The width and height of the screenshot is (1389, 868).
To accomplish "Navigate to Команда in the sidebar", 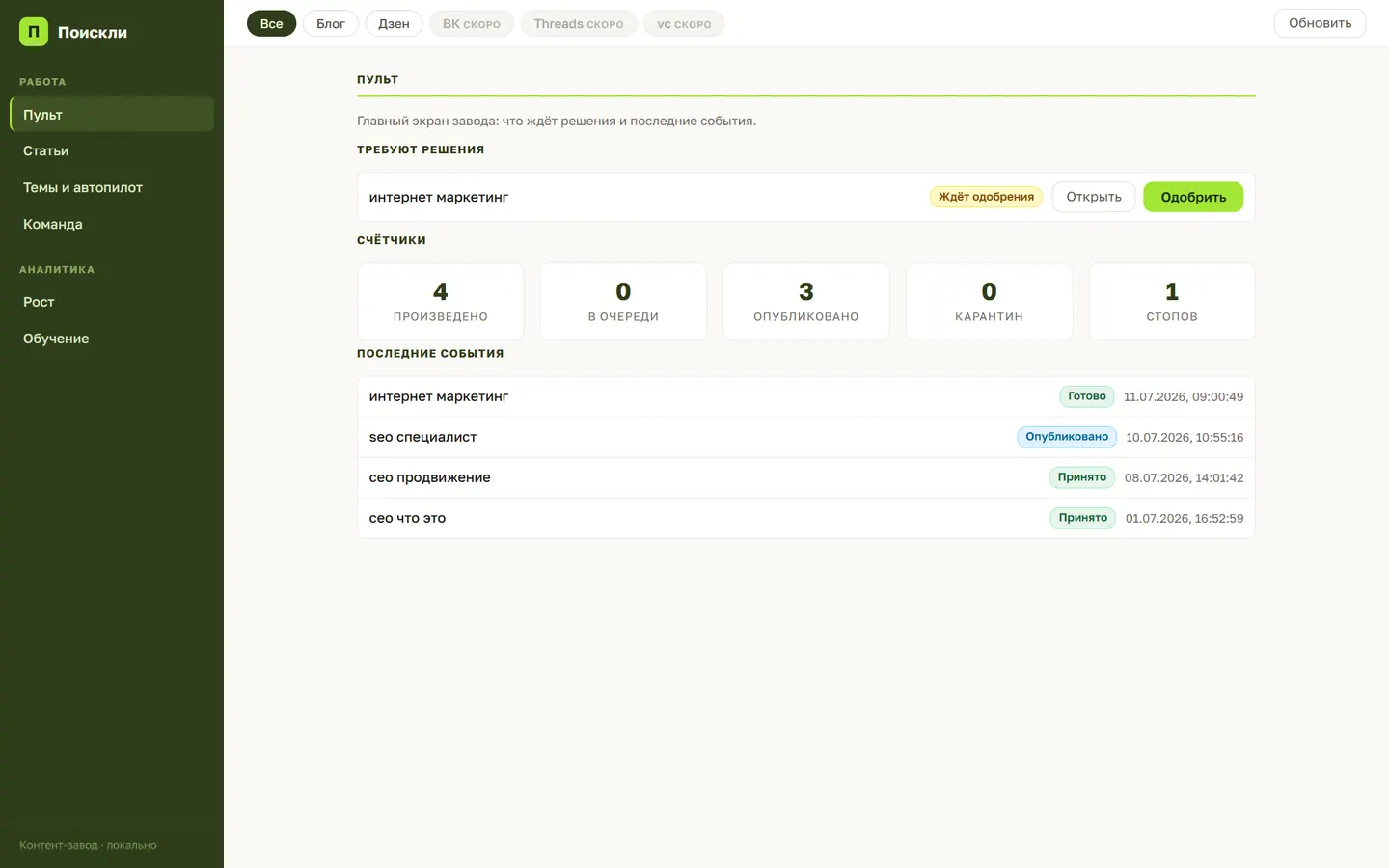I will 112,224.
